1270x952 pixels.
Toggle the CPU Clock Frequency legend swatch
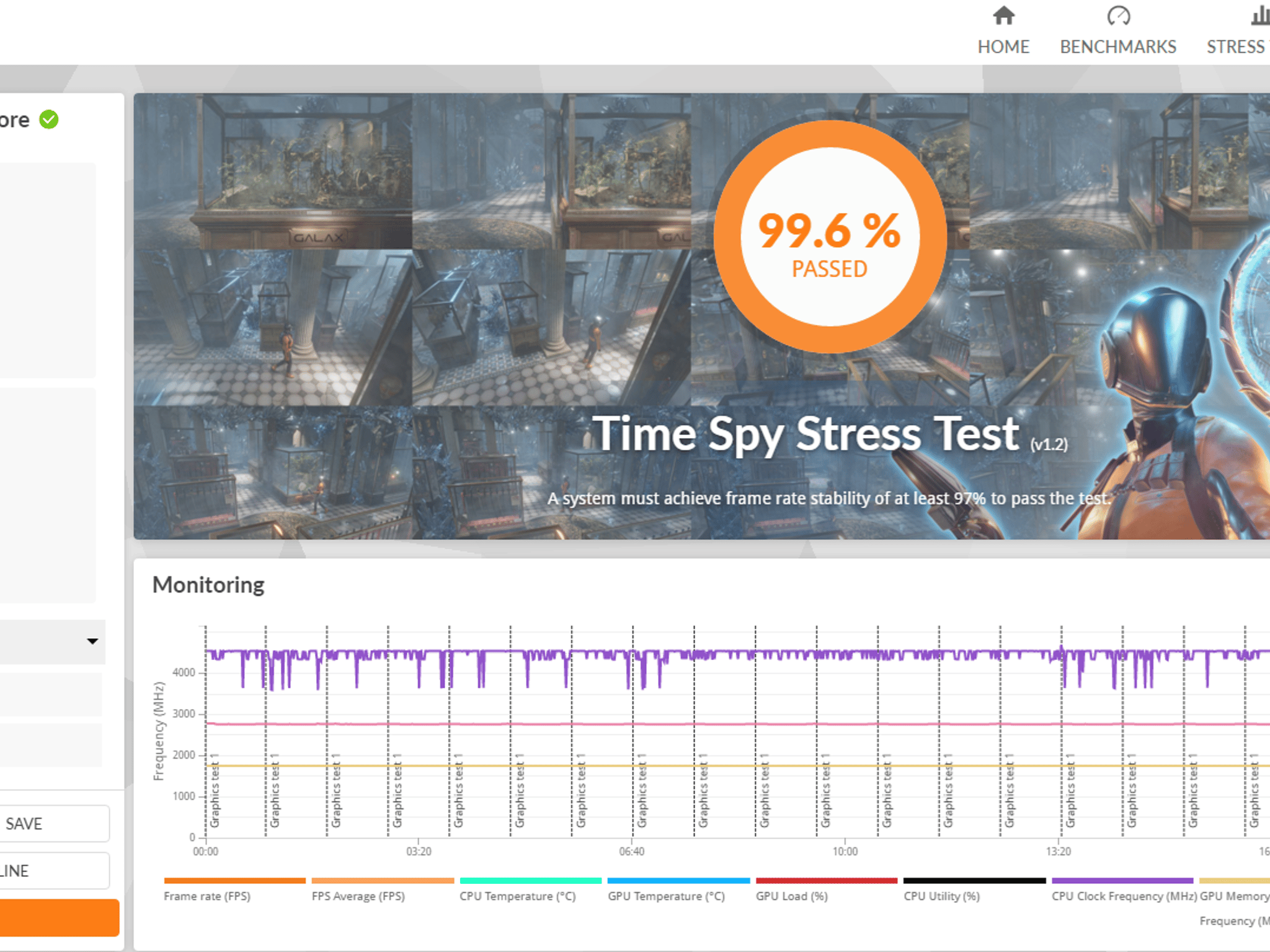(1122, 881)
